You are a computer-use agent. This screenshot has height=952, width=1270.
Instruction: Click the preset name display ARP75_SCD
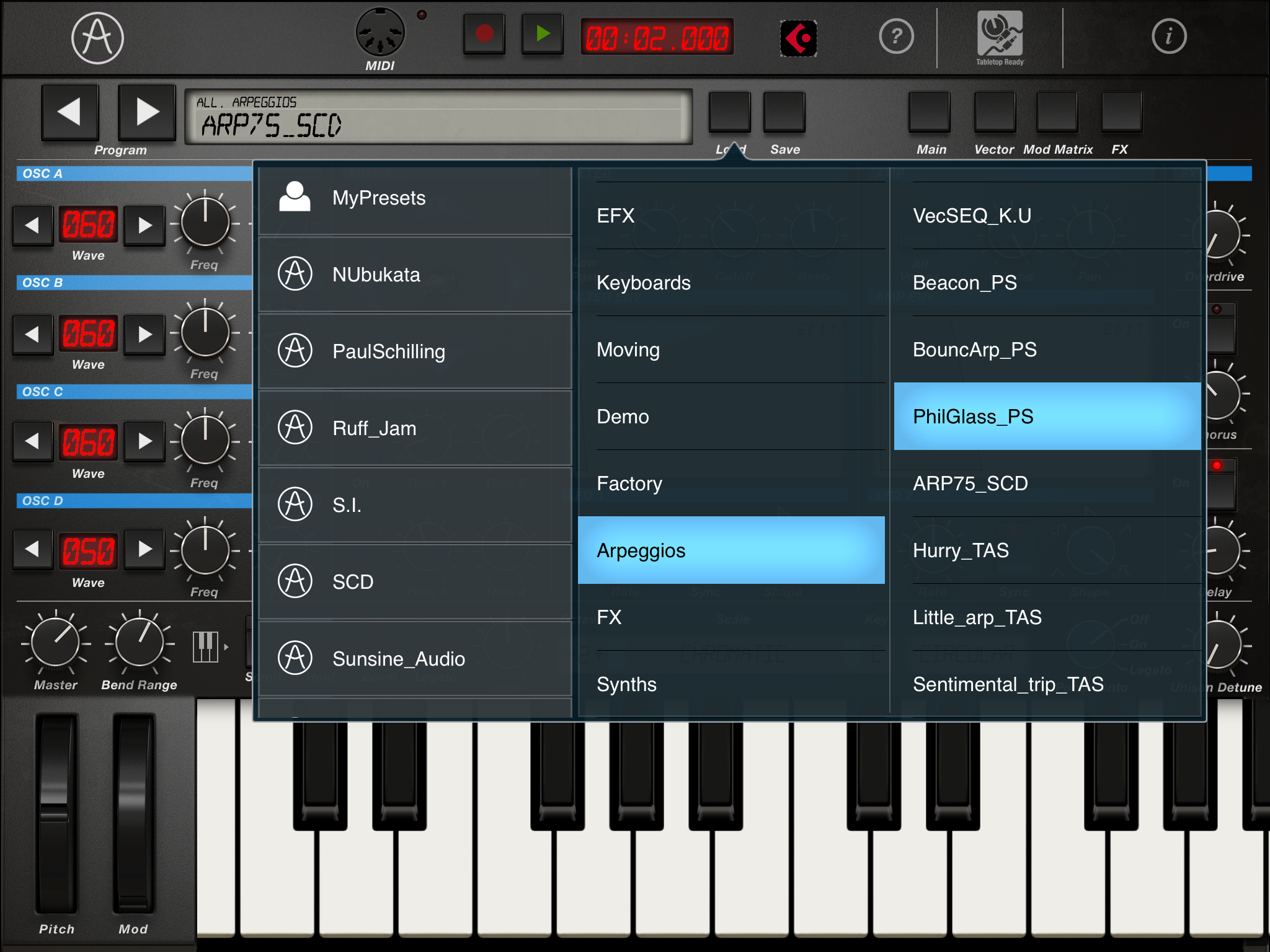pos(438,117)
